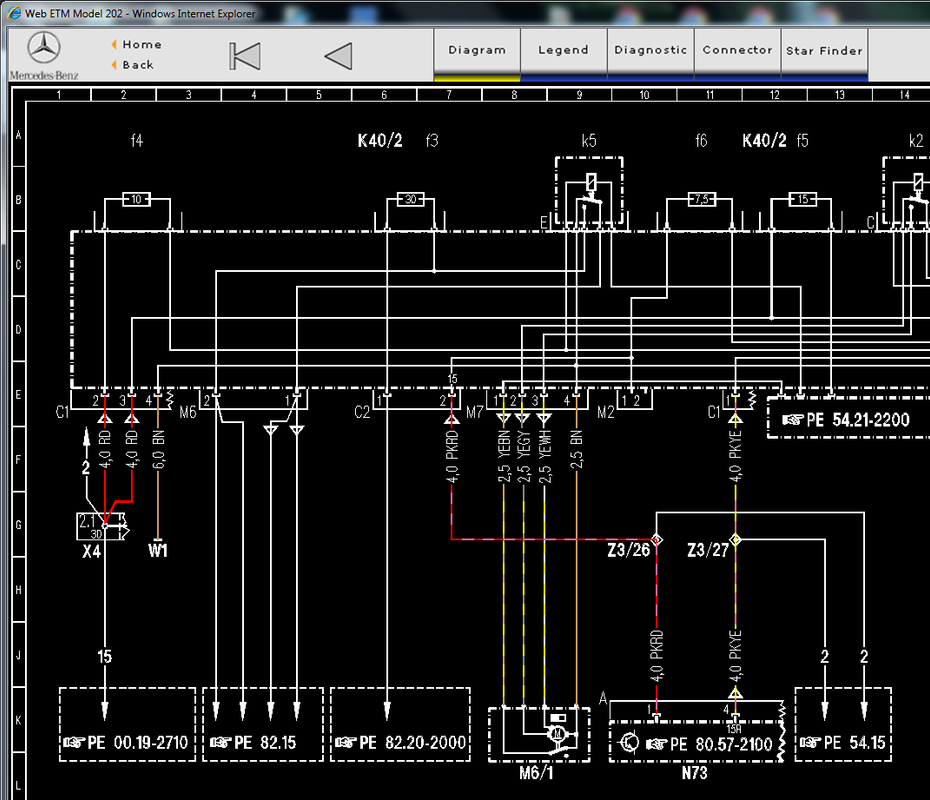
Task: Open the Star Finder tab
Action: [824, 51]
